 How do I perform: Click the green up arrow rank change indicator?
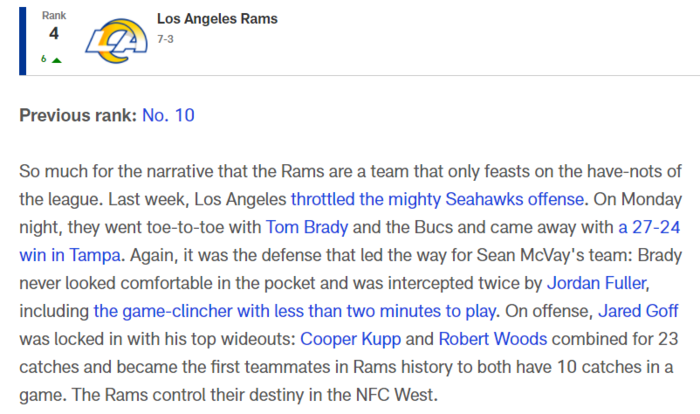57,60
